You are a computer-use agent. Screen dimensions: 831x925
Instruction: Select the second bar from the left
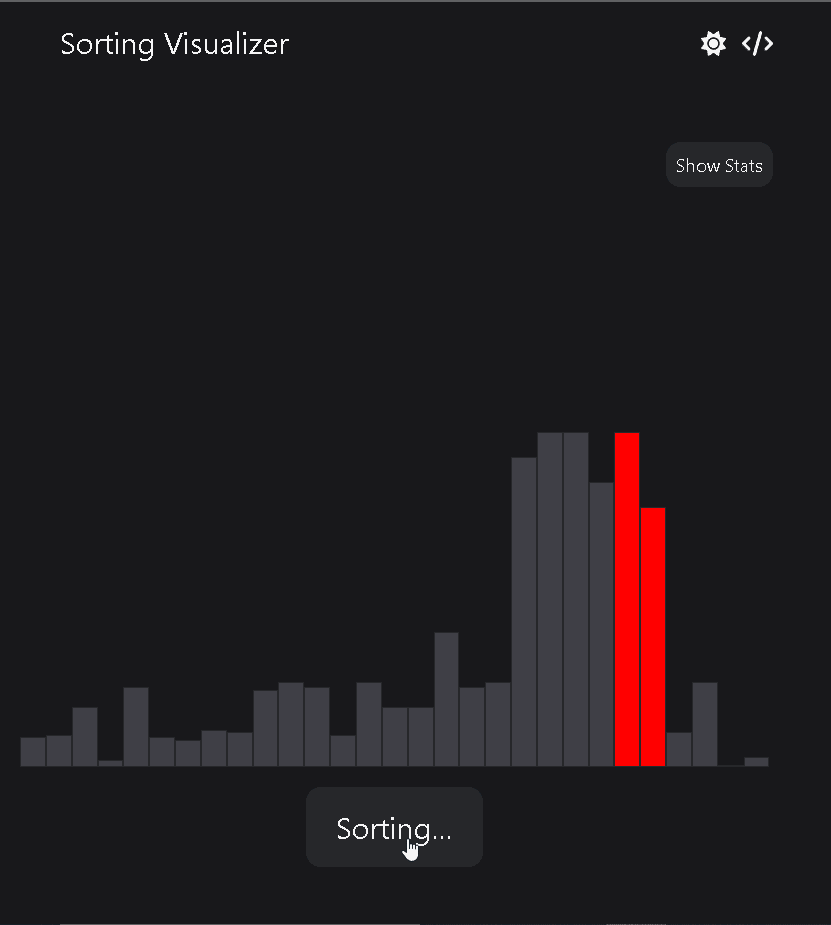coord(59,751)
